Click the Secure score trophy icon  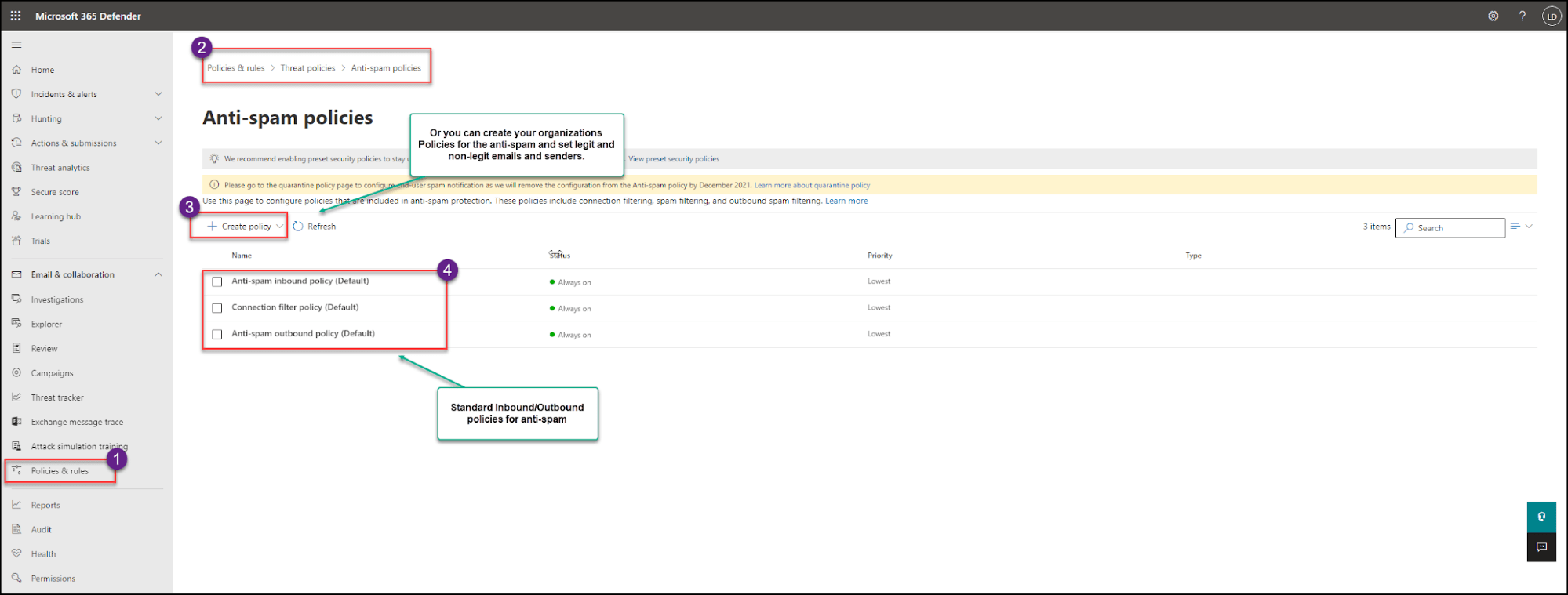[16, 191]
